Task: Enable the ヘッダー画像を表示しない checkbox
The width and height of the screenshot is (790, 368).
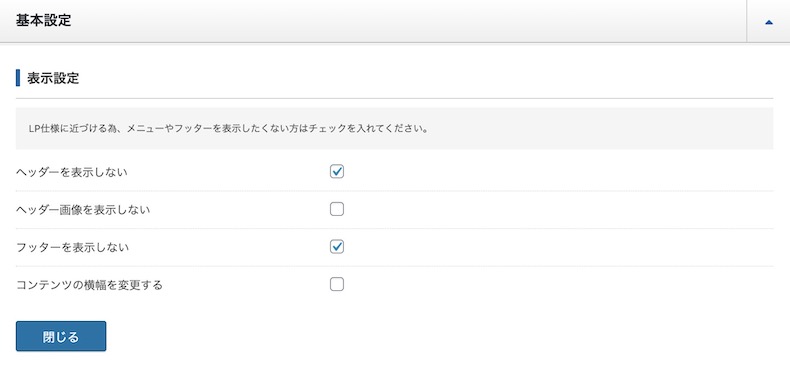Action: pos(337,209)
